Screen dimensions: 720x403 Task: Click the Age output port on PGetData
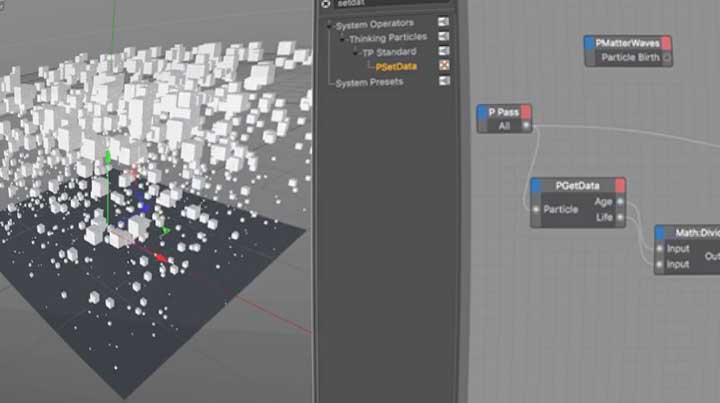click(620, 201)
